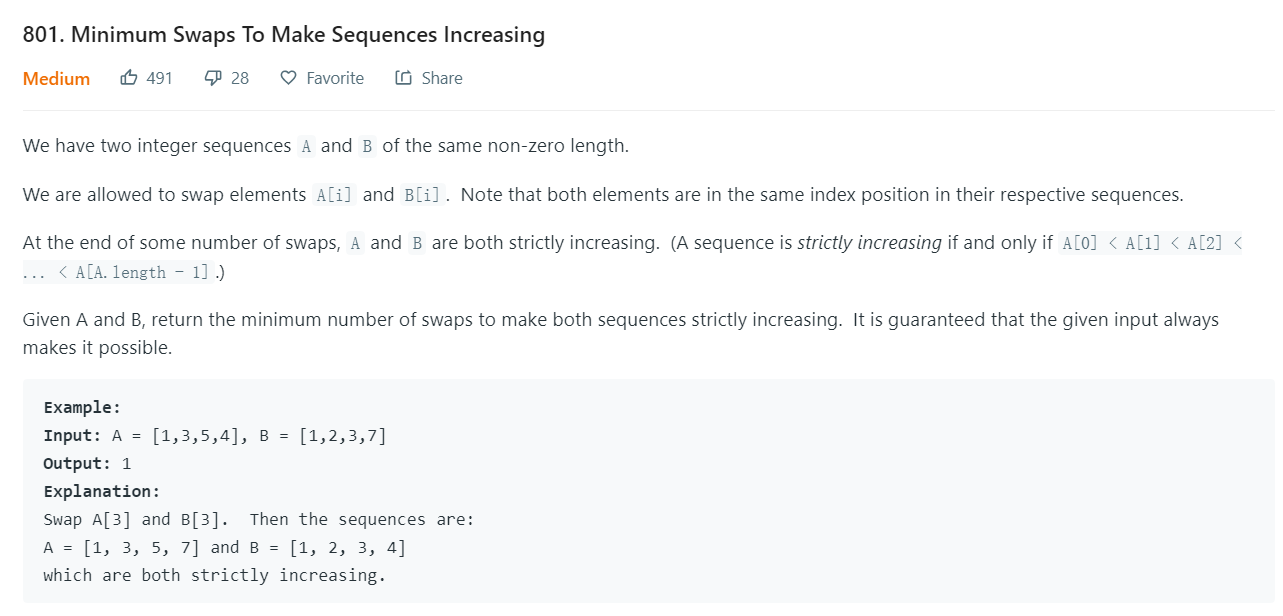This screenshot has height=616, width=1283.
Task: Click the Share arrow icon
Action: [403, 78]
